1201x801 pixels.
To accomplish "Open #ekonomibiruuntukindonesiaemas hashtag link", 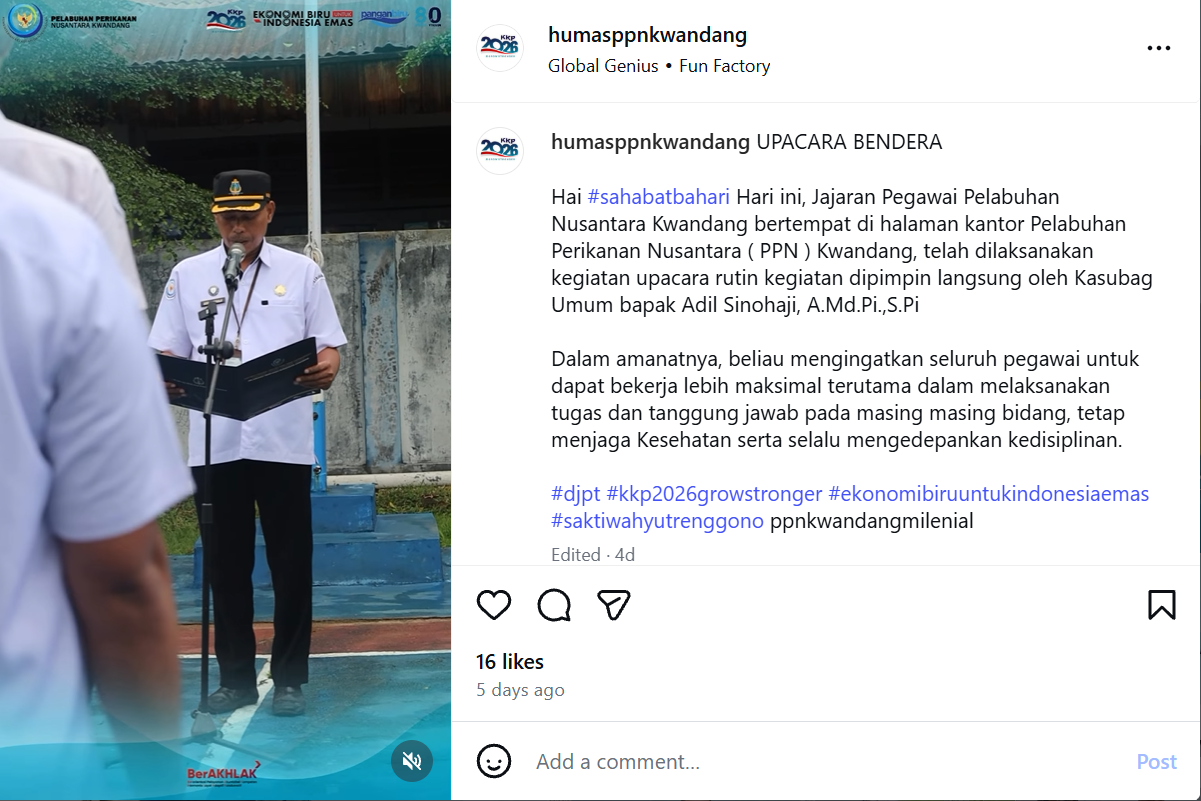I will [x=989, y=494].
